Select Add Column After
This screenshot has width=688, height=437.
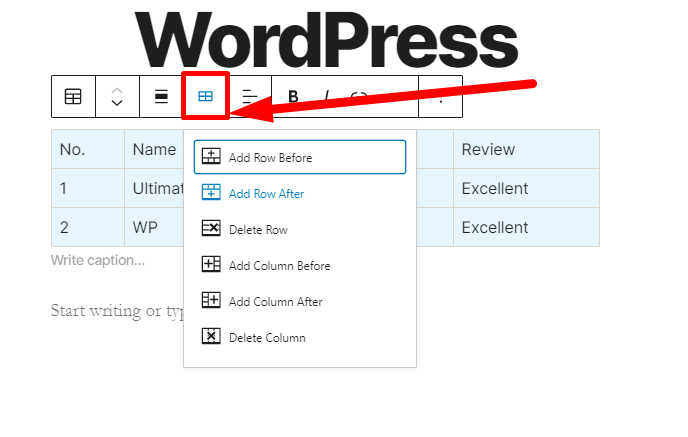click(300, 301)
